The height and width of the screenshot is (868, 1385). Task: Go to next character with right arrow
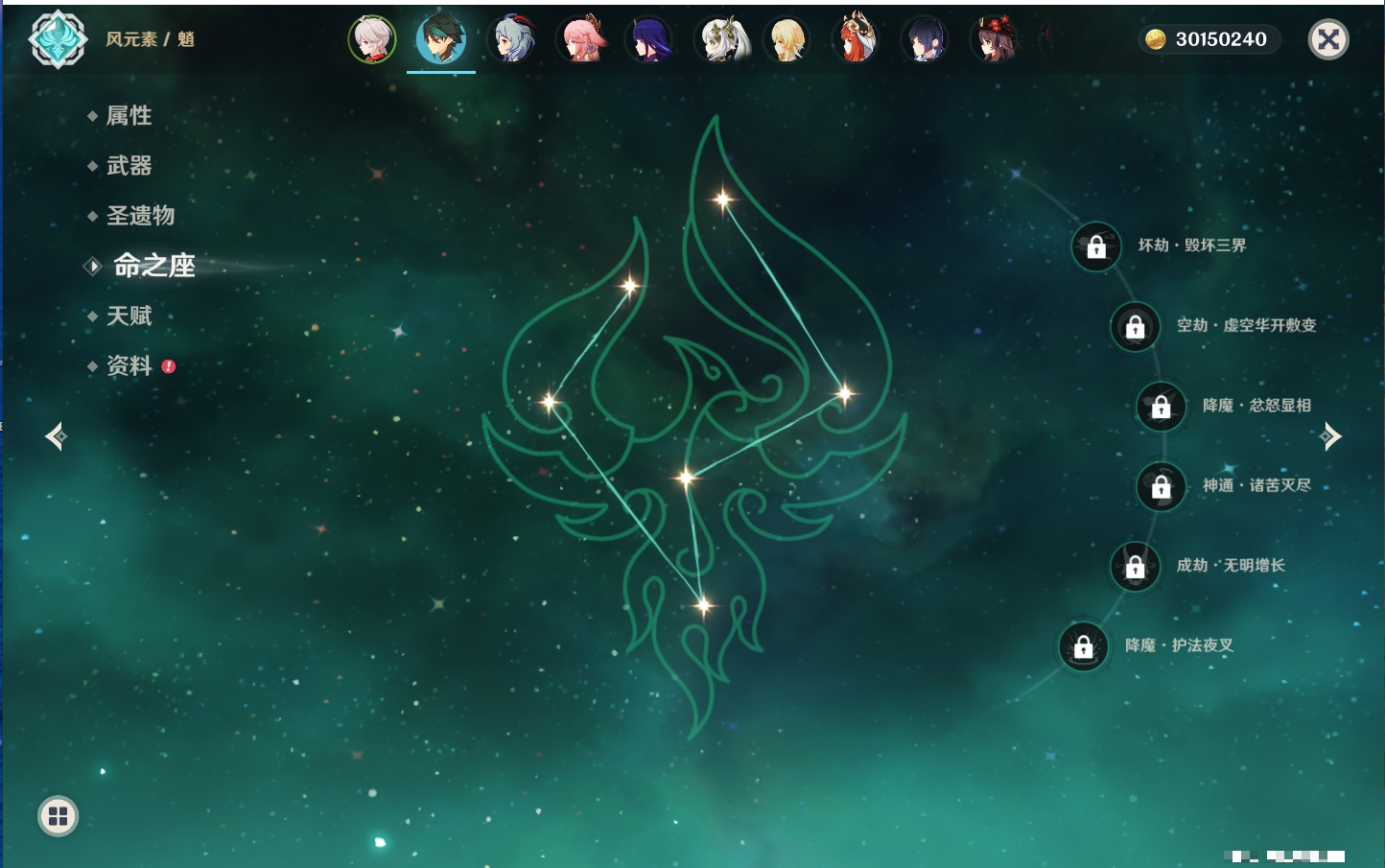pyautogui.click(x=1330, y=436)
